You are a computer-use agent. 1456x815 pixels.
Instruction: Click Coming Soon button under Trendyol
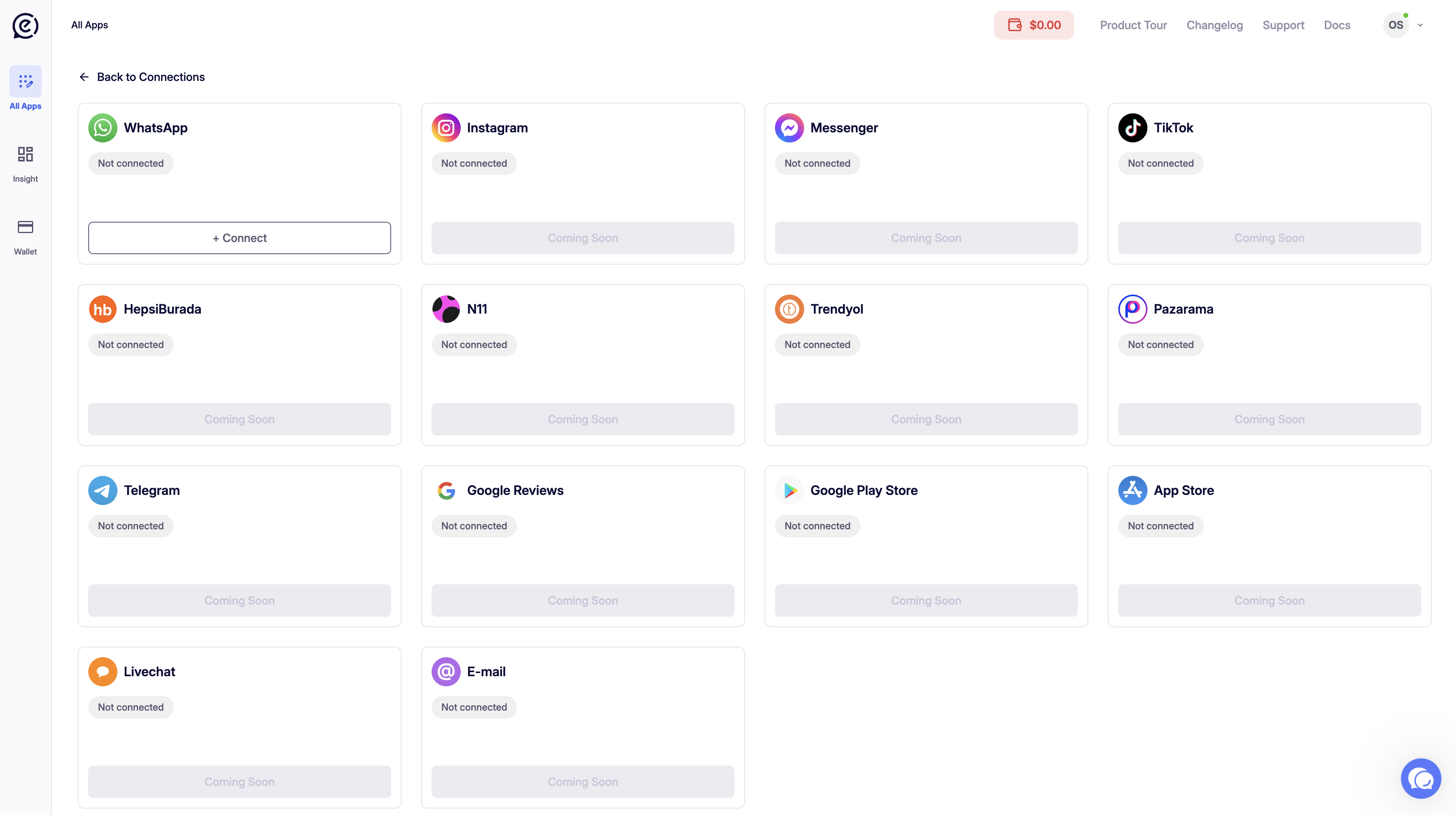coord(926,419)
